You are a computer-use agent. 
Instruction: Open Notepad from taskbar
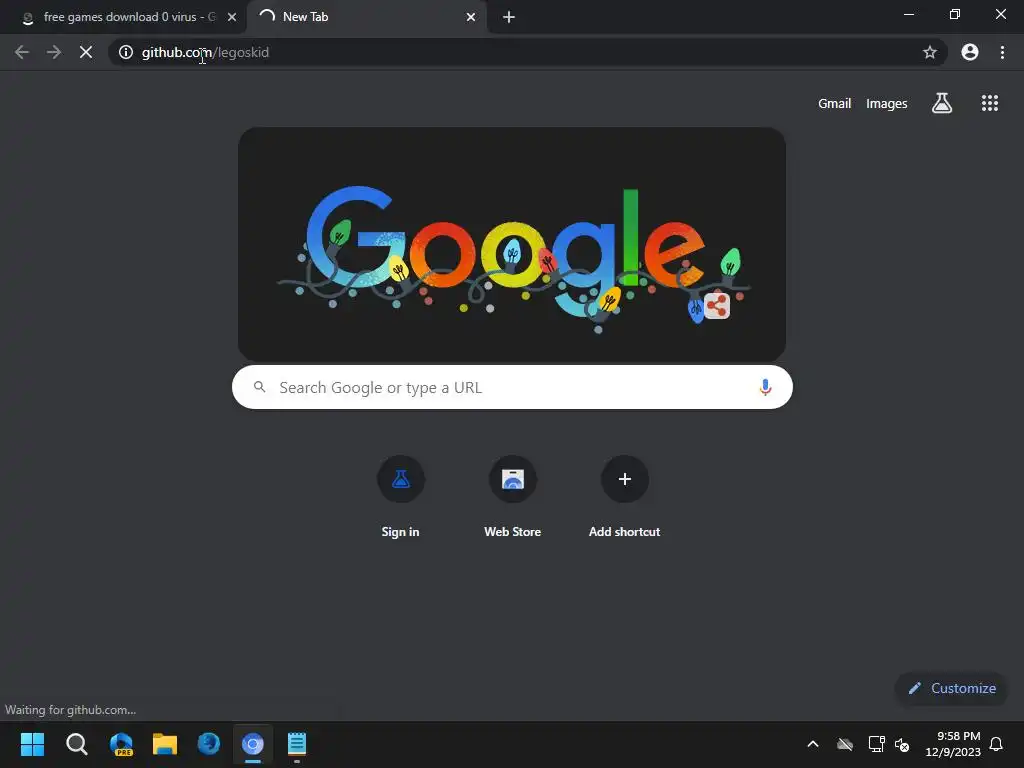[296, 744]
